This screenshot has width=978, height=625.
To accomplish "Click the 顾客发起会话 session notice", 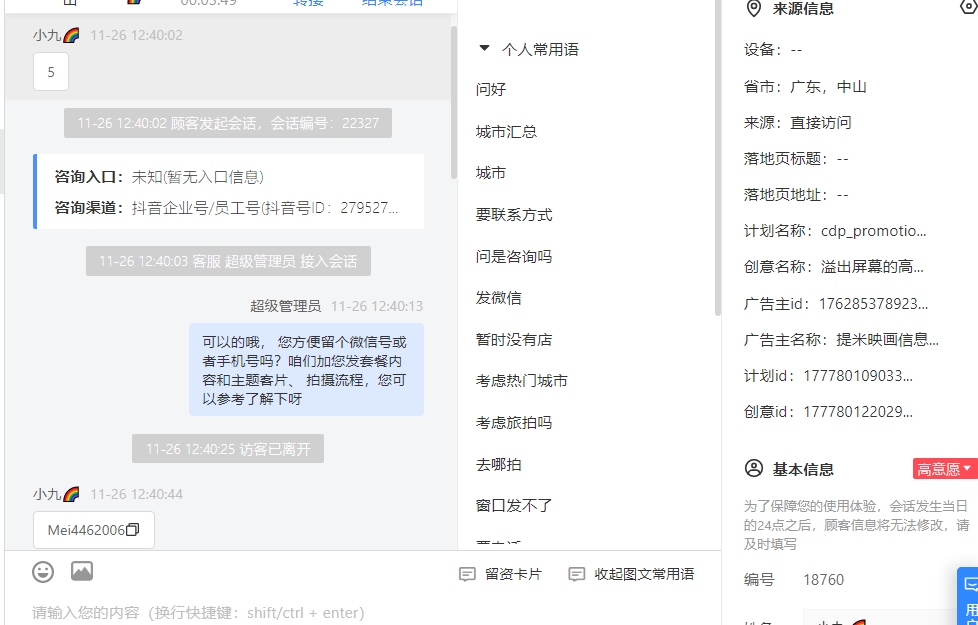I will pos(228,123).
